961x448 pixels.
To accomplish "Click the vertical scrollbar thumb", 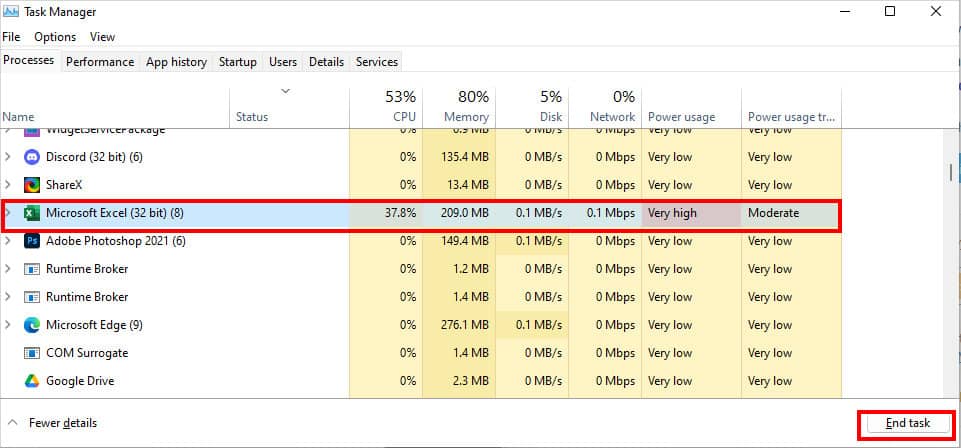I will [951, 172].
